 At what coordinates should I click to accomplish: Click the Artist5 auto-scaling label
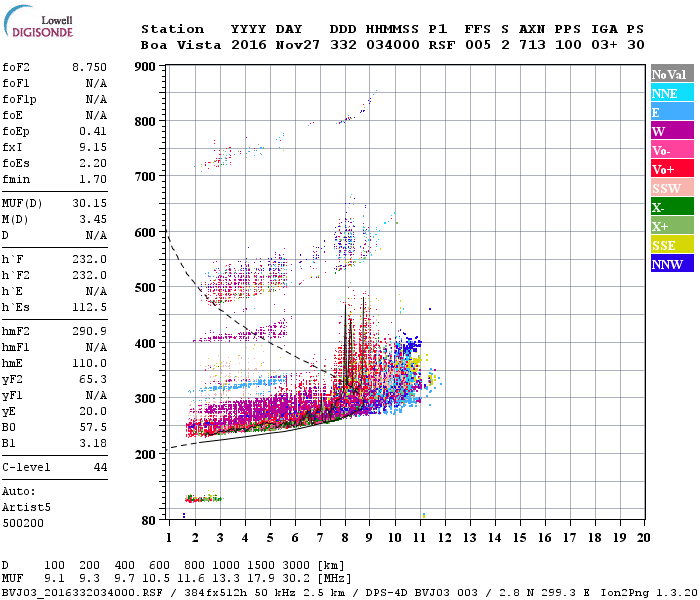tap(26, 508)
